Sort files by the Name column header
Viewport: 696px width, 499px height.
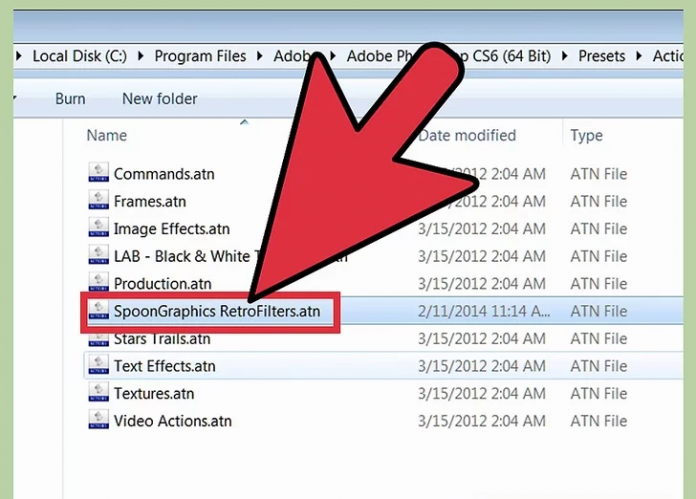tap(106, 135)
